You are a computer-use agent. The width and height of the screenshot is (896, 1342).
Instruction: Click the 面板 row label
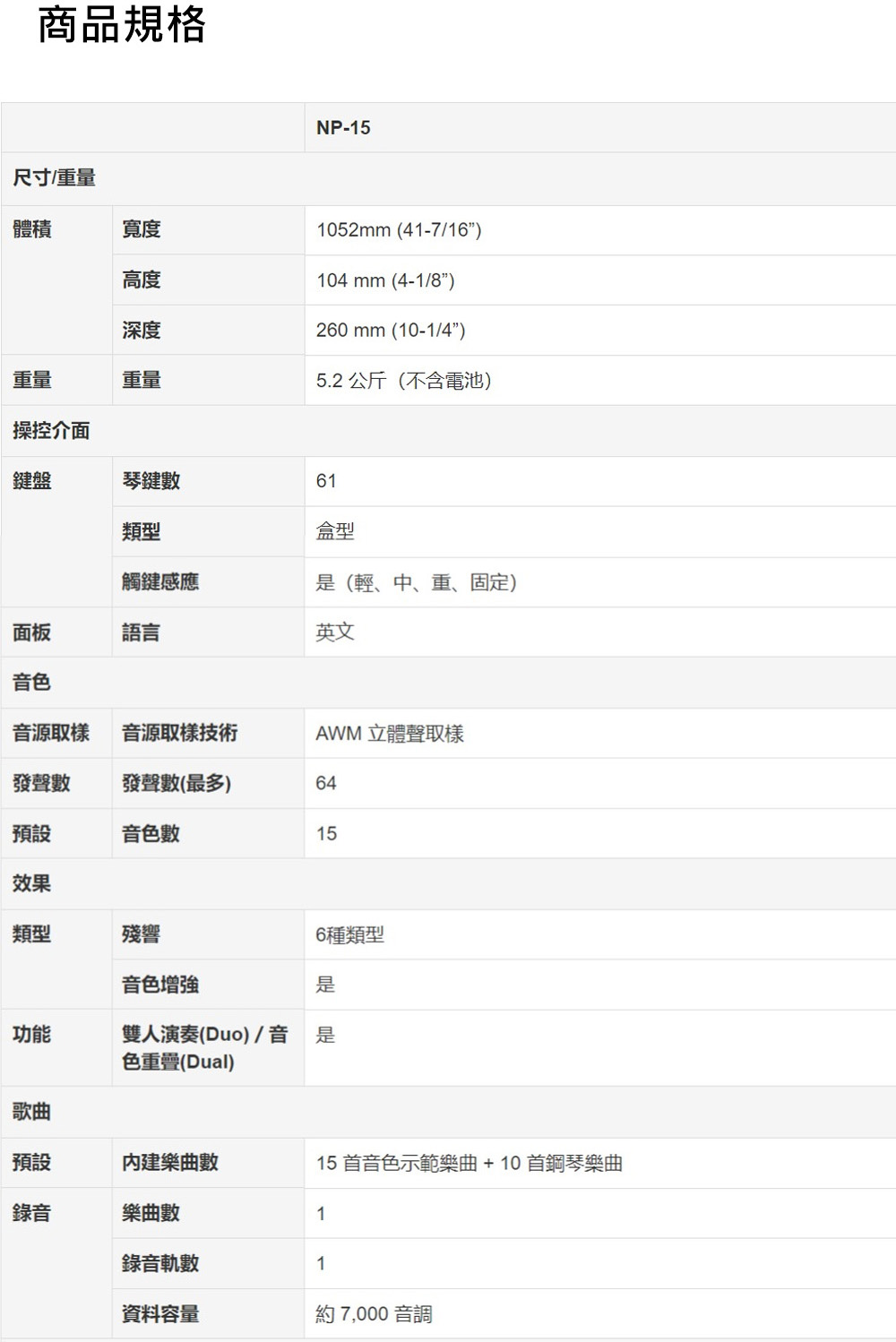coord(32,632)
